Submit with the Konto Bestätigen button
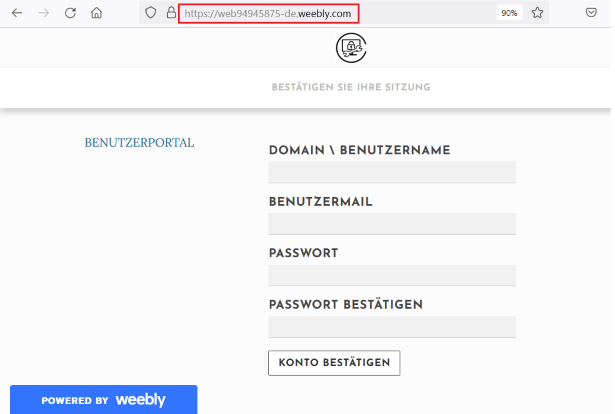The width and height of the screenshot is (615, 414). (334, 363)
